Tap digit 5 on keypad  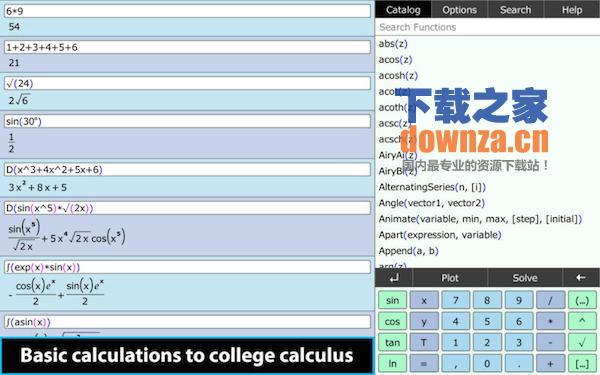click(487, 321)
